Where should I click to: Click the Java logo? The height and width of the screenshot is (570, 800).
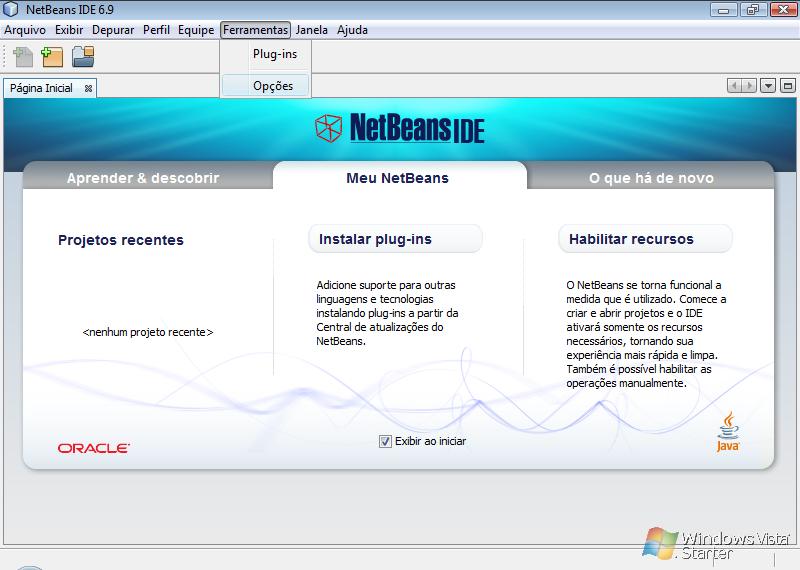click(x=728, y=432)
